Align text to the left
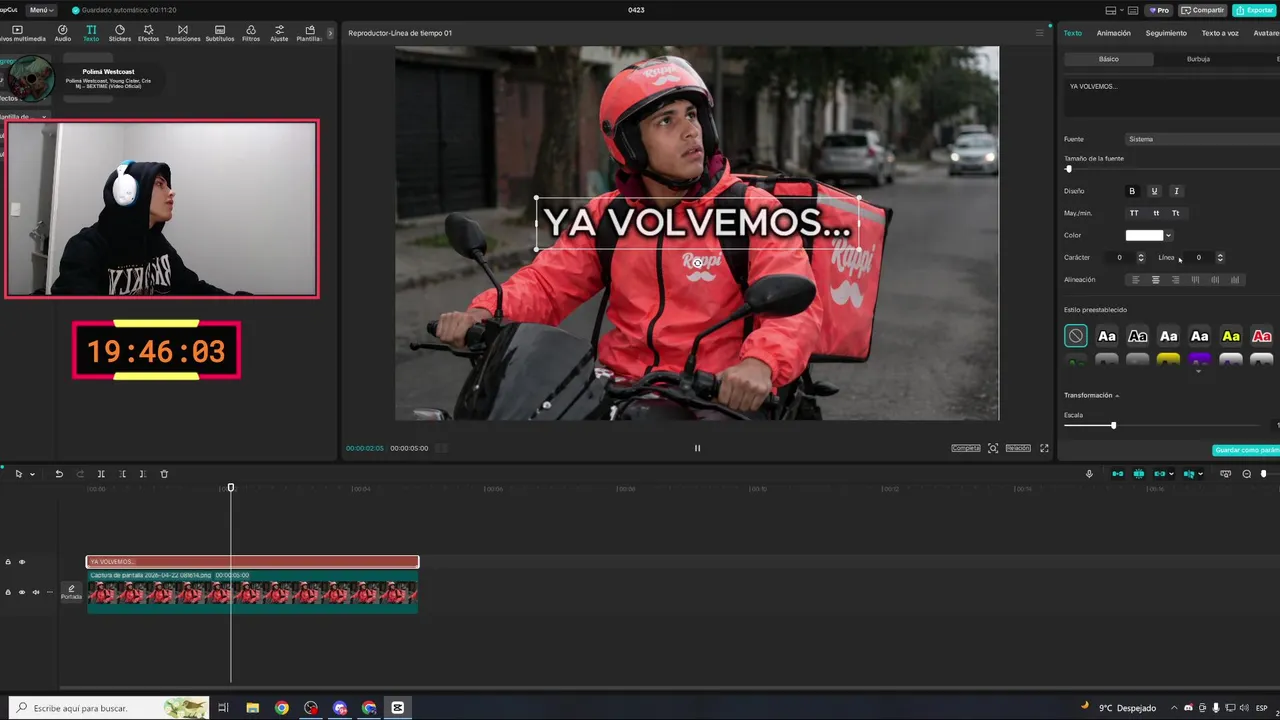 1135,280
